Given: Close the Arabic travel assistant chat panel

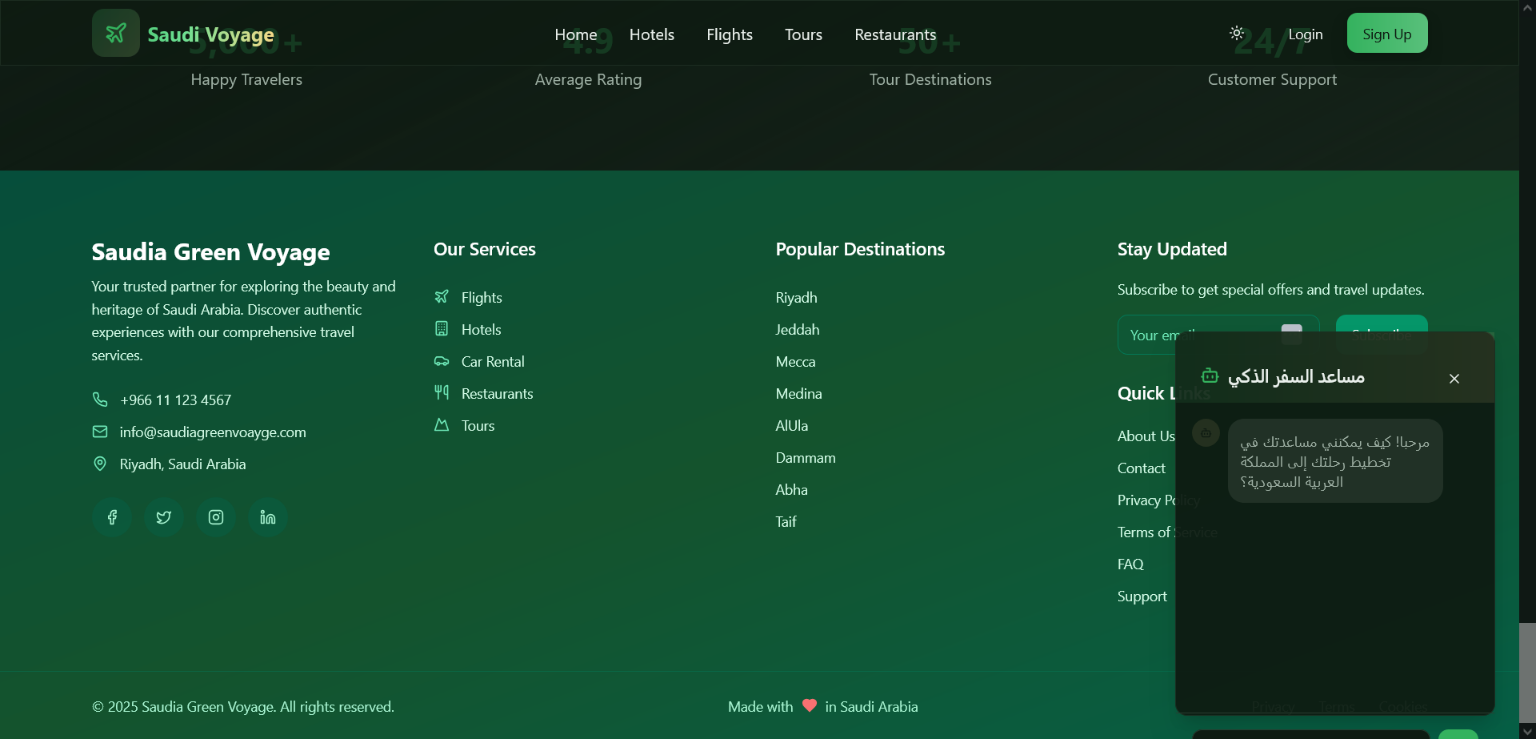Looking at the screenshot, I should pos(1454,378).
